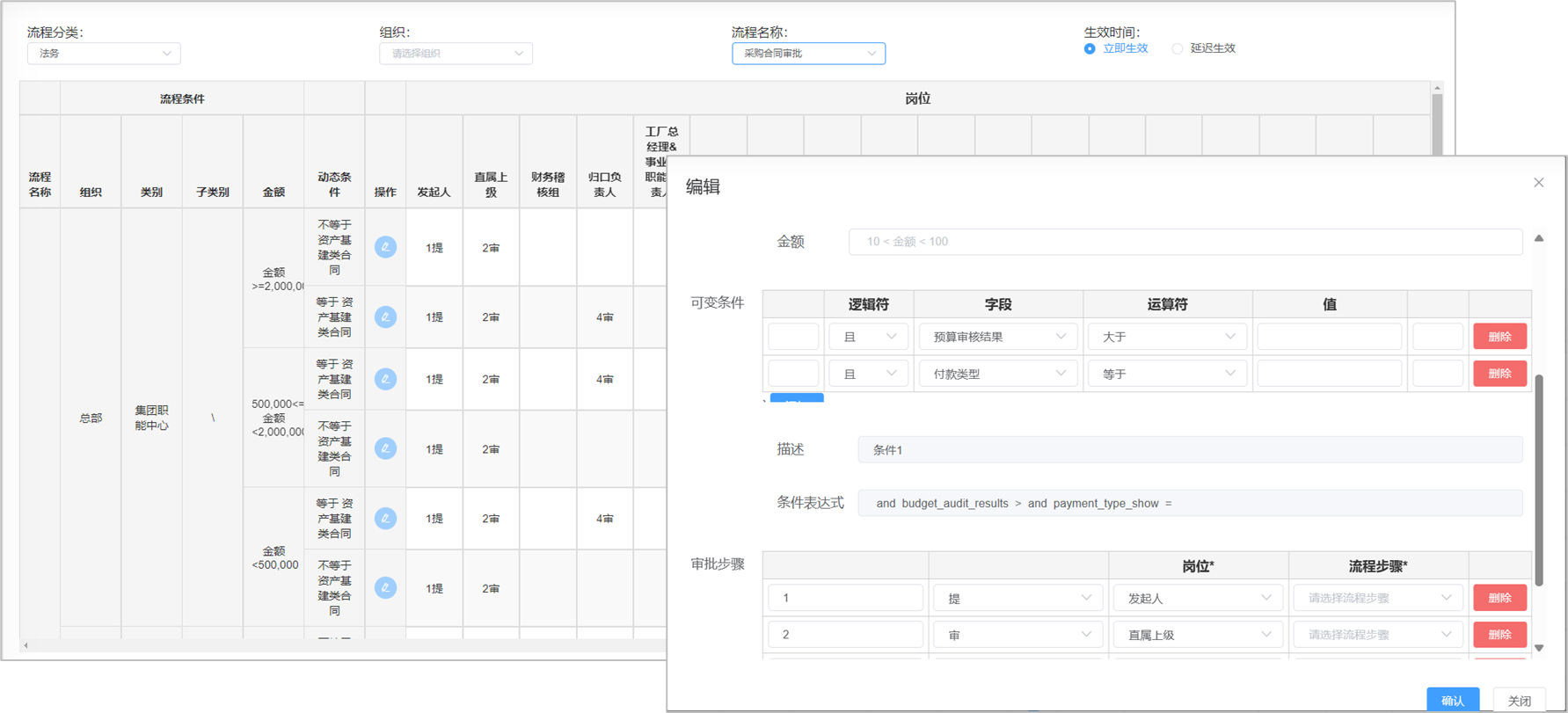1568x713 pixels.
Task: Open the 直属上级 position dropdown
Action: (1198, 635)
